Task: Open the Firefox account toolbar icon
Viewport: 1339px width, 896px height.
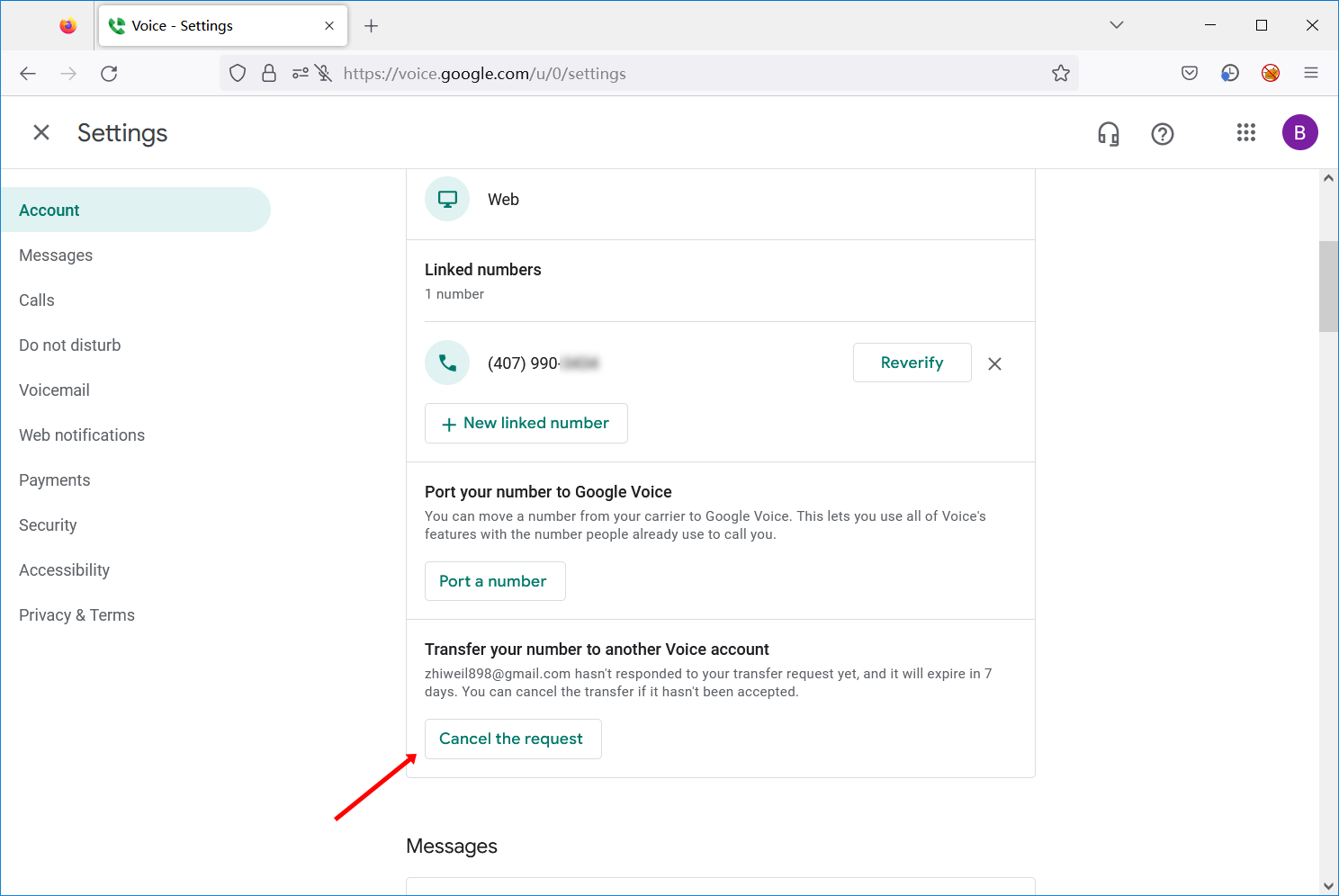Action: (1230, 74)
